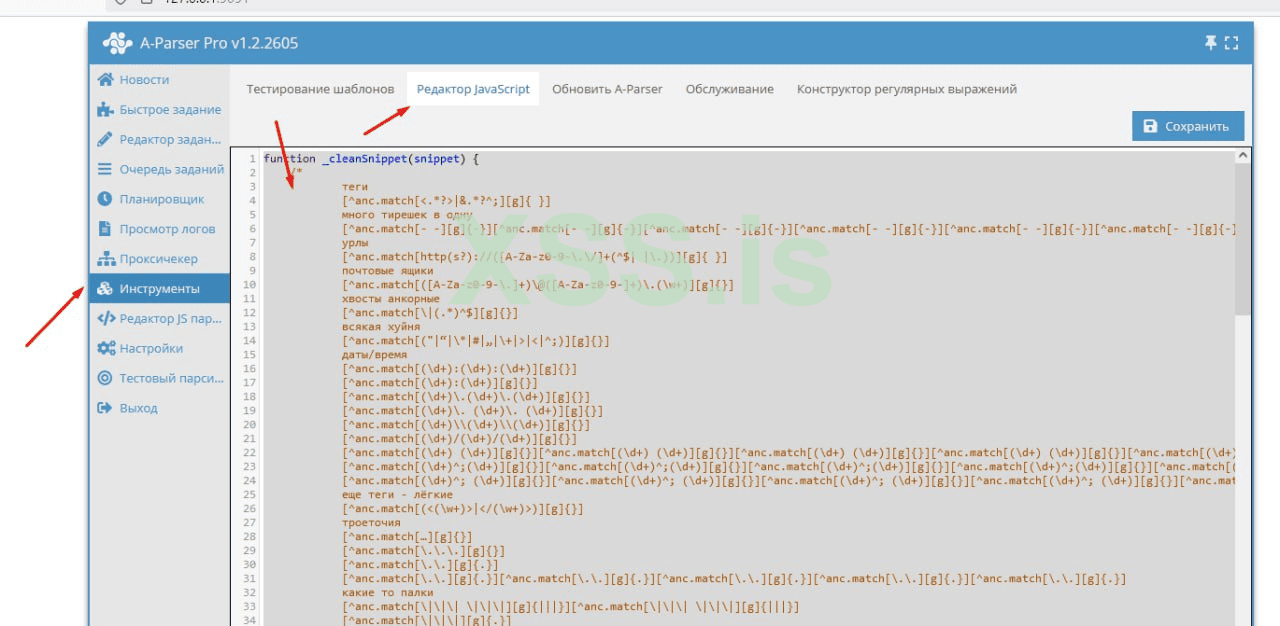Click the cubes icon for Инструменты

105,289
